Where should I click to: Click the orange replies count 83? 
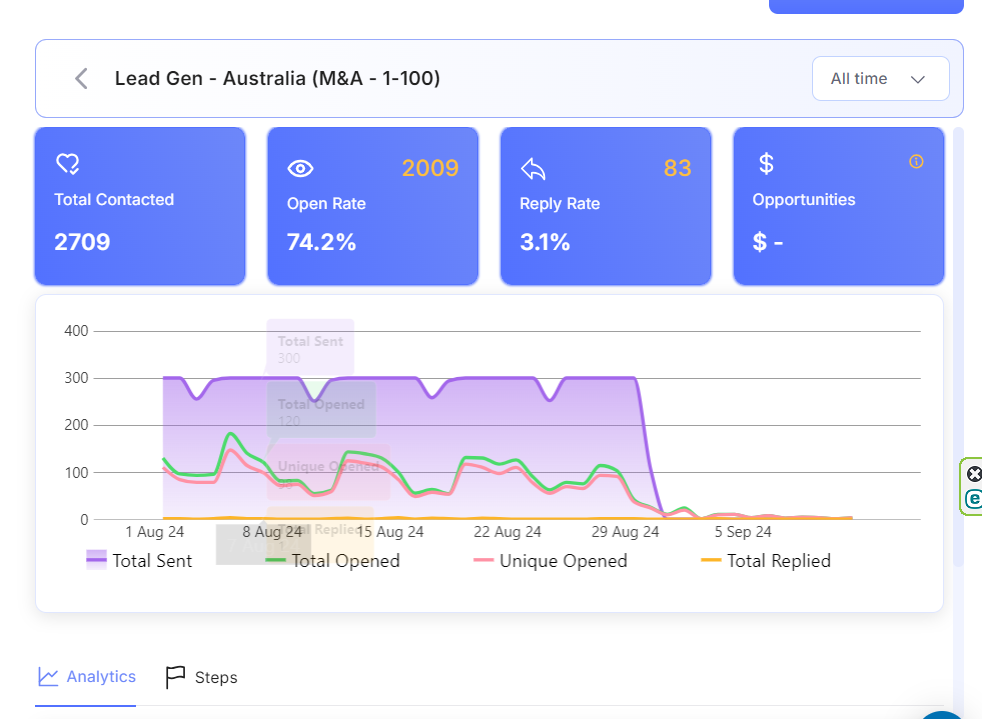click(678, 168)
